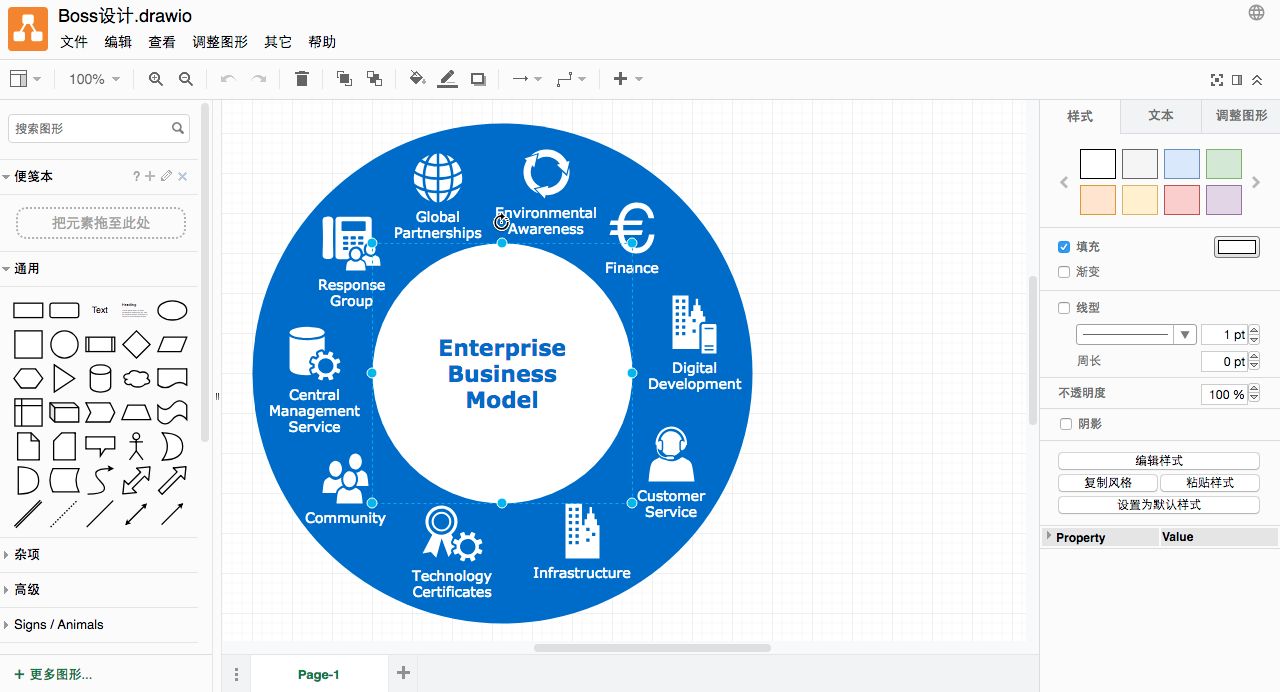Open the 100% zoom level dropdown

click(94, 79)
